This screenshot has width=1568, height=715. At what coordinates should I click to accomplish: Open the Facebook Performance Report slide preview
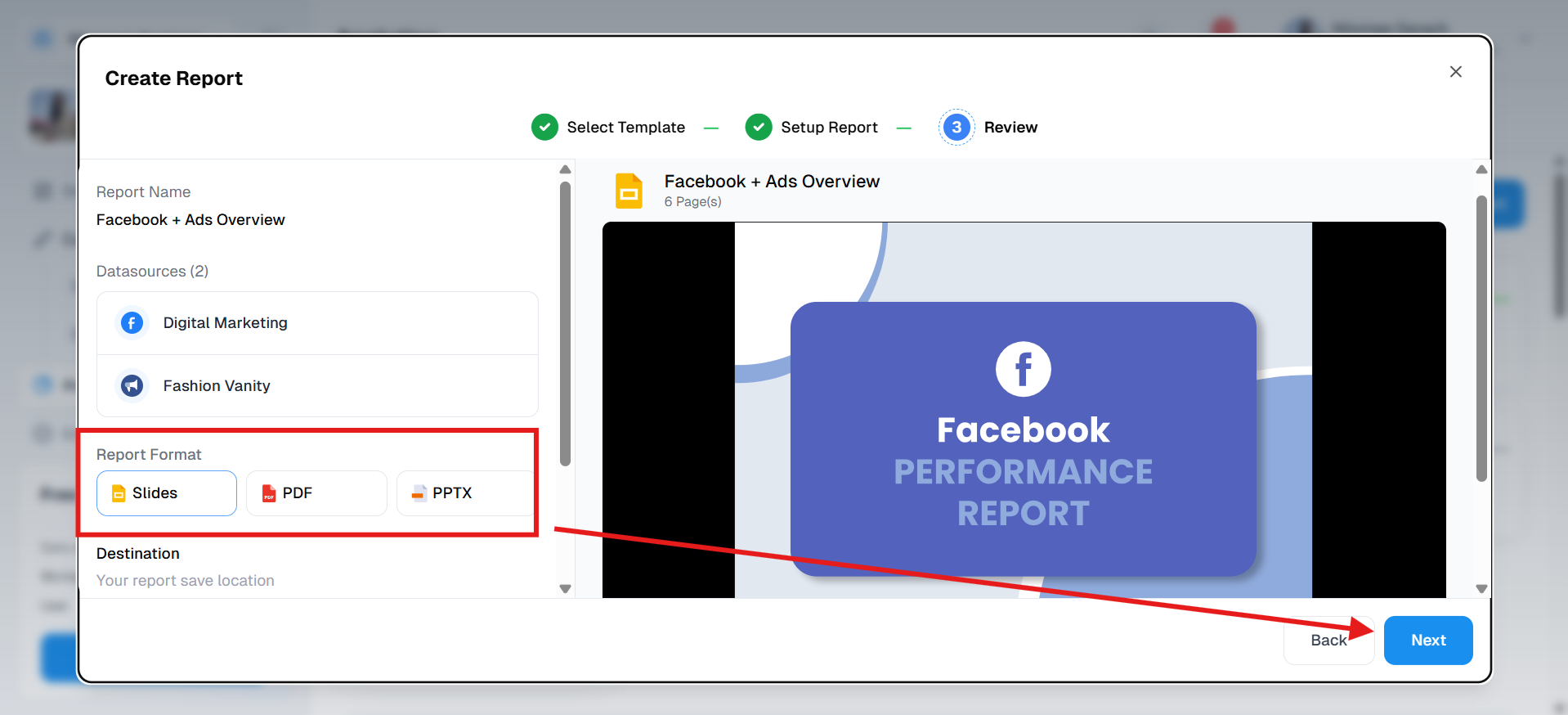click(1024, 410)
